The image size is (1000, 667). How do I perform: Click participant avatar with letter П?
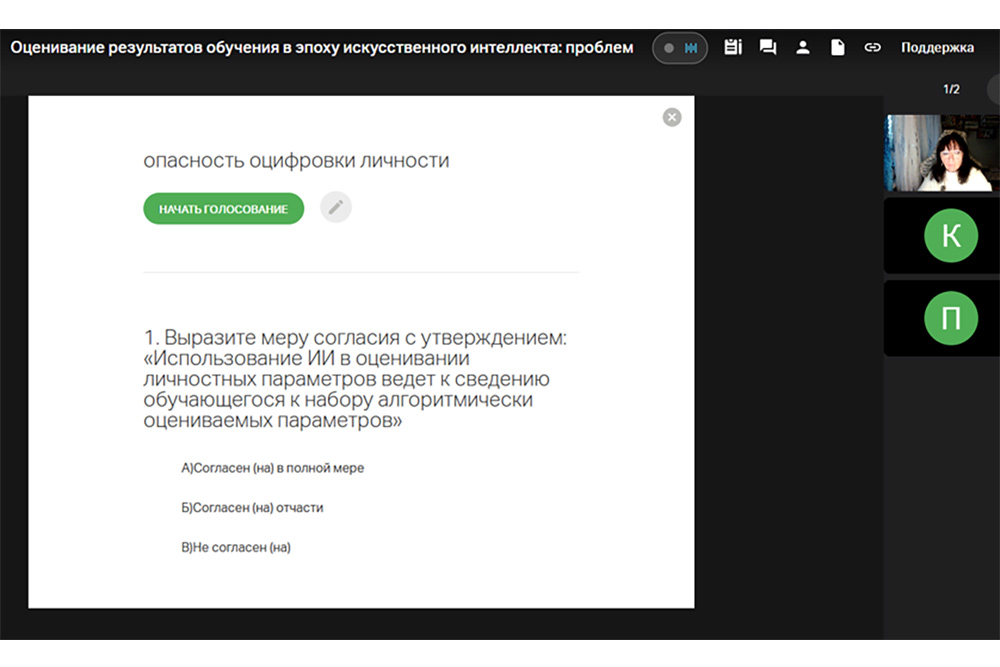tap(950, 318)
